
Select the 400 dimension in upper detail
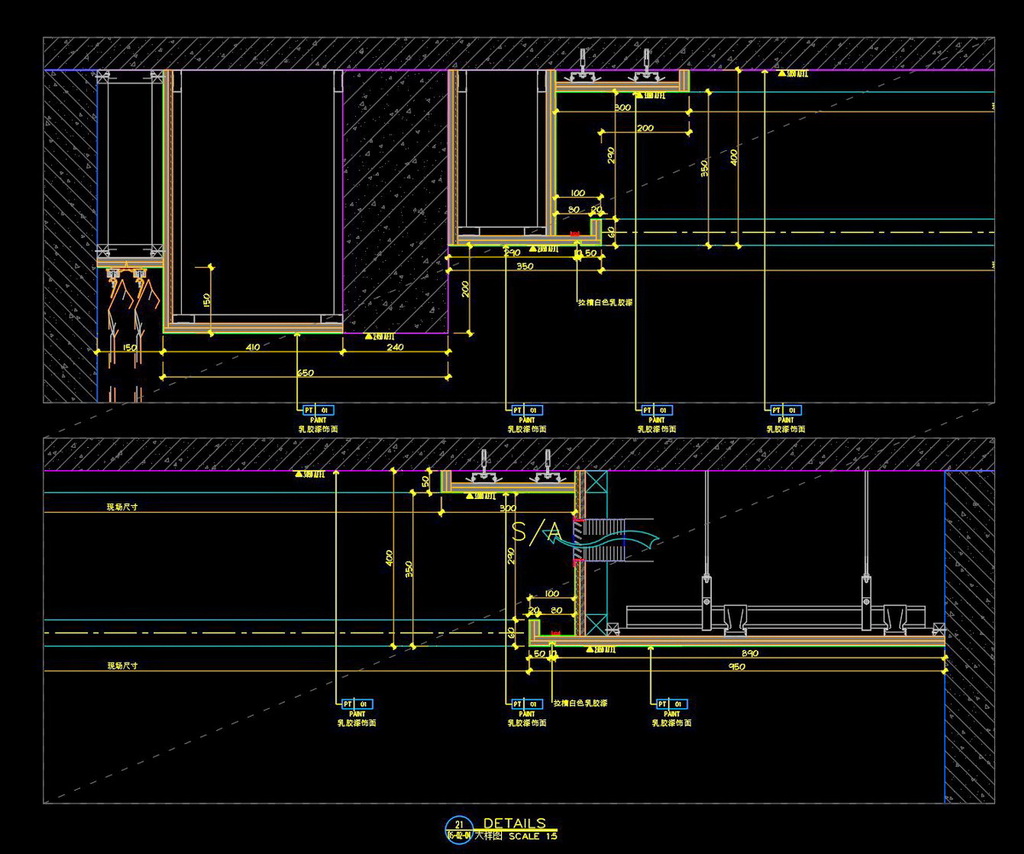(735, 158)
